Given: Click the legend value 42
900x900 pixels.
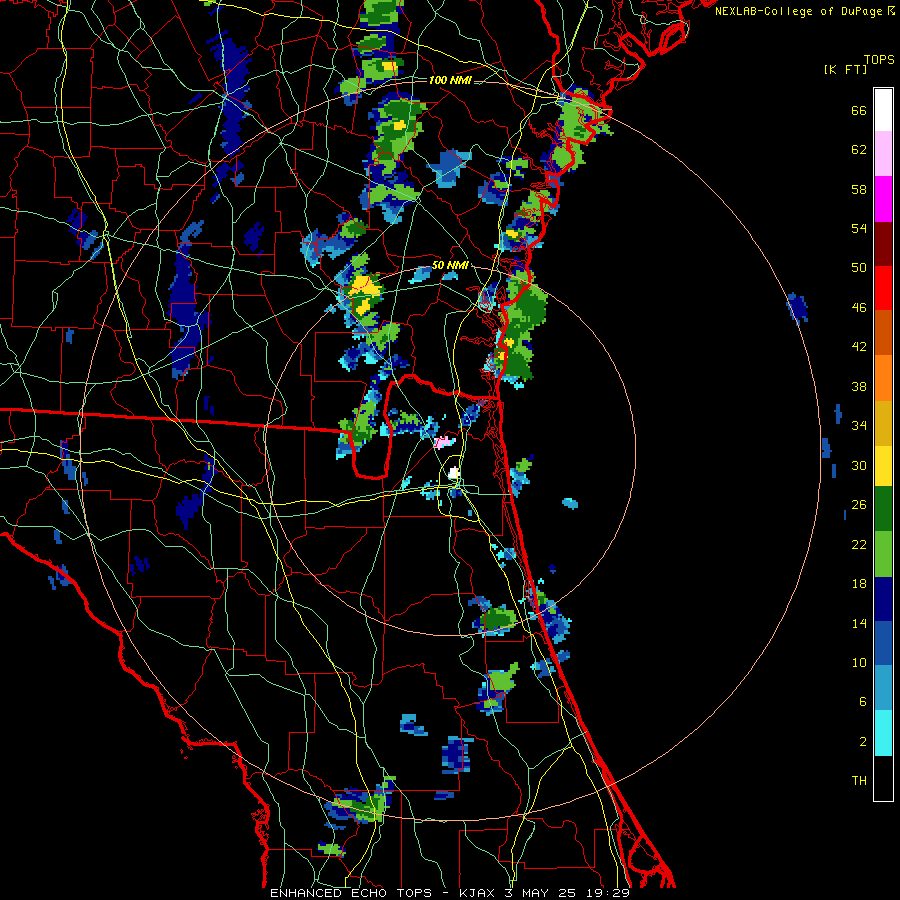Looking at the screenshot, I should point(859,347).
